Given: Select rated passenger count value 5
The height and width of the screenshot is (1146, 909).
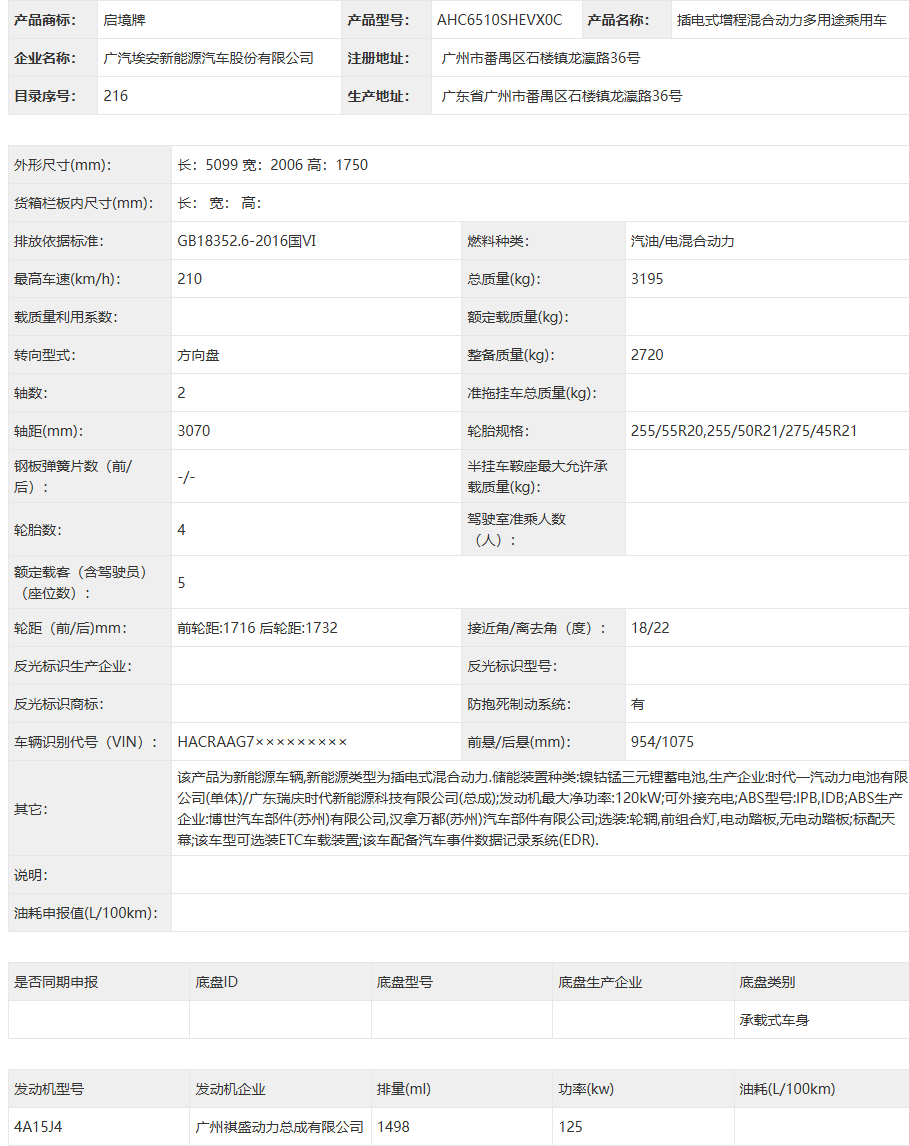Looking at the screenshot, I should (x=181, y=583).
